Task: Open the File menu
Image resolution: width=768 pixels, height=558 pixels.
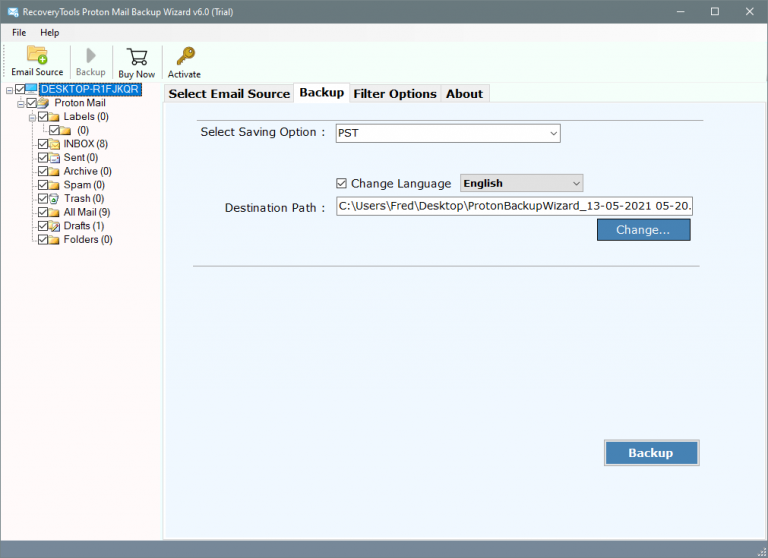Action: (x=19, y=32)
